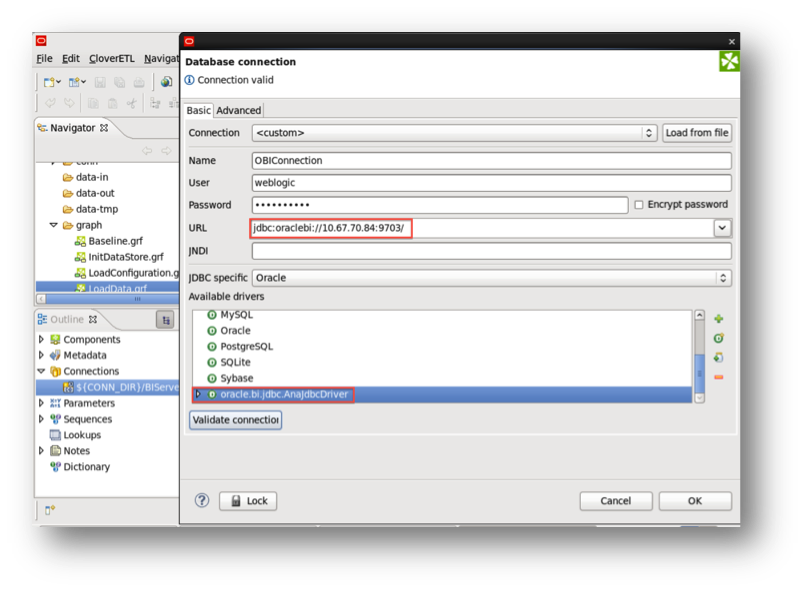This screenshot has height=592, width=805.
Task: Open the File menu
Action: point(44,59)
